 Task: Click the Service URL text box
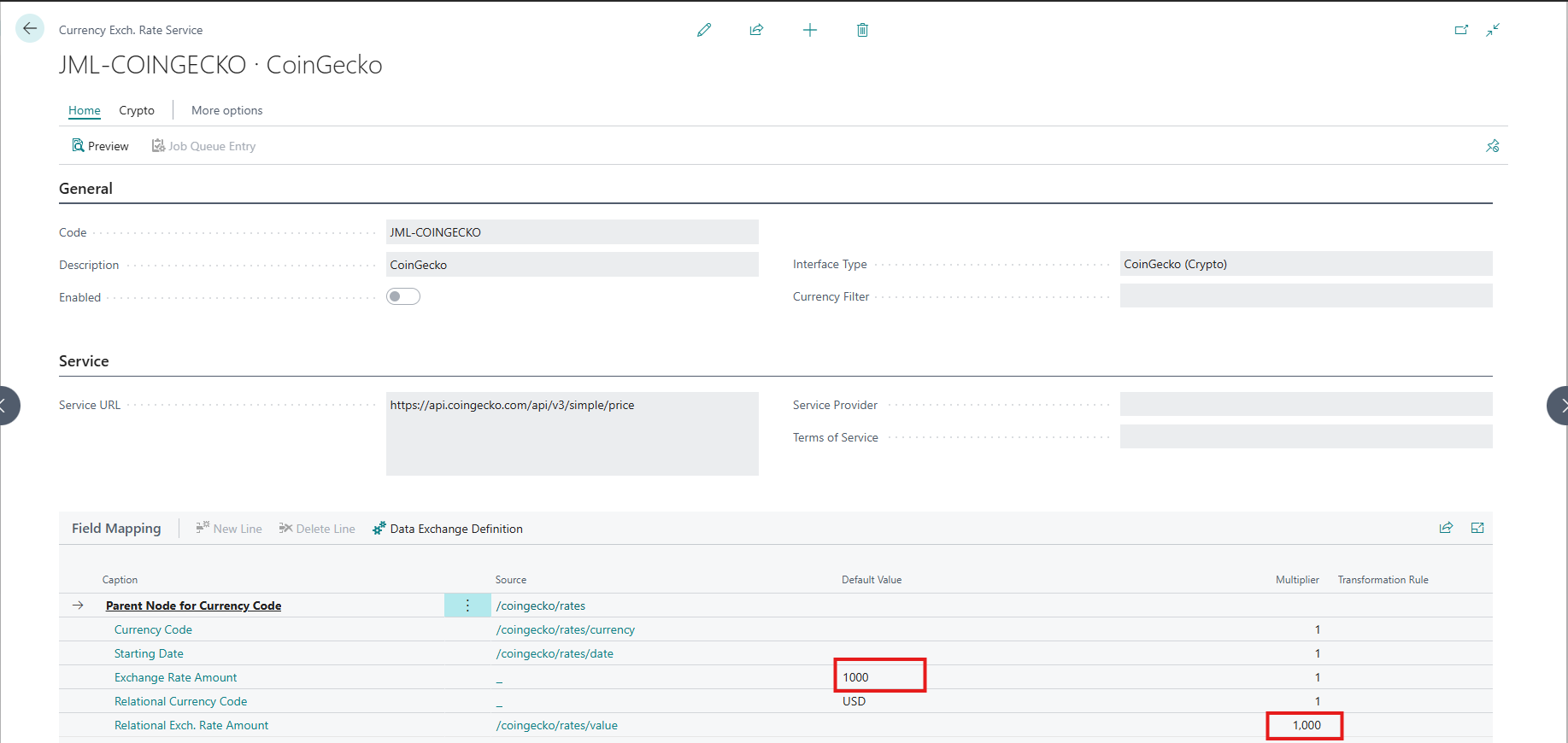[573, 434]
